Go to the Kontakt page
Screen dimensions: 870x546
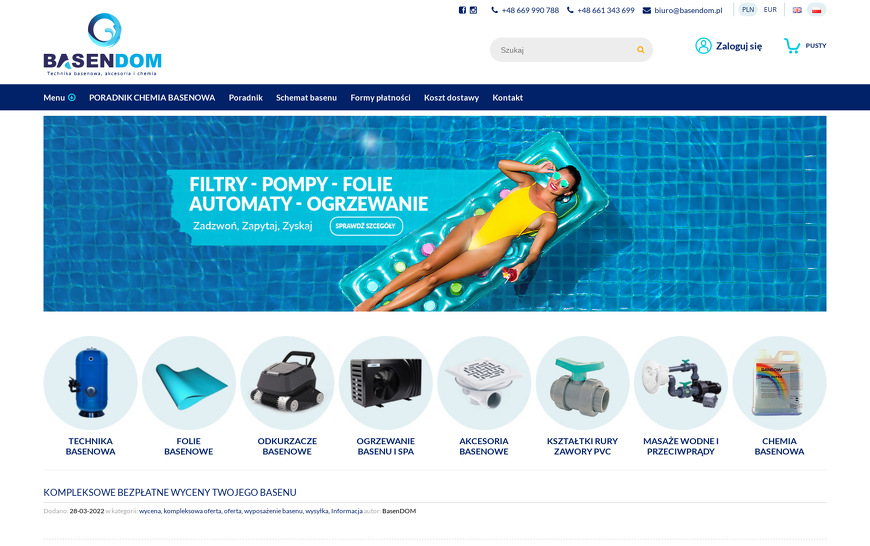(508, 98)
